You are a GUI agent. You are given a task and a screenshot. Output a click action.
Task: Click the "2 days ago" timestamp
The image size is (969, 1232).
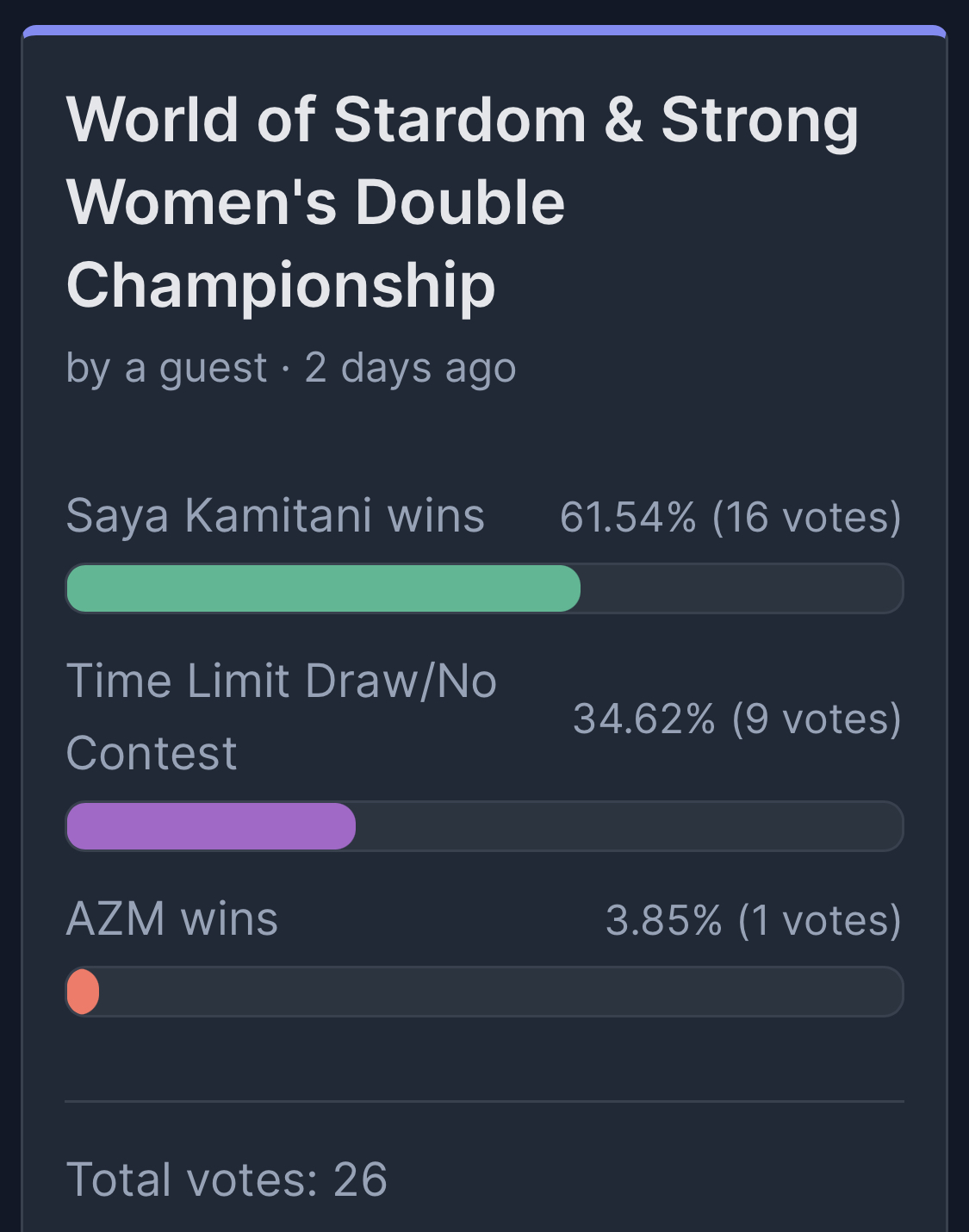(410, 368)
